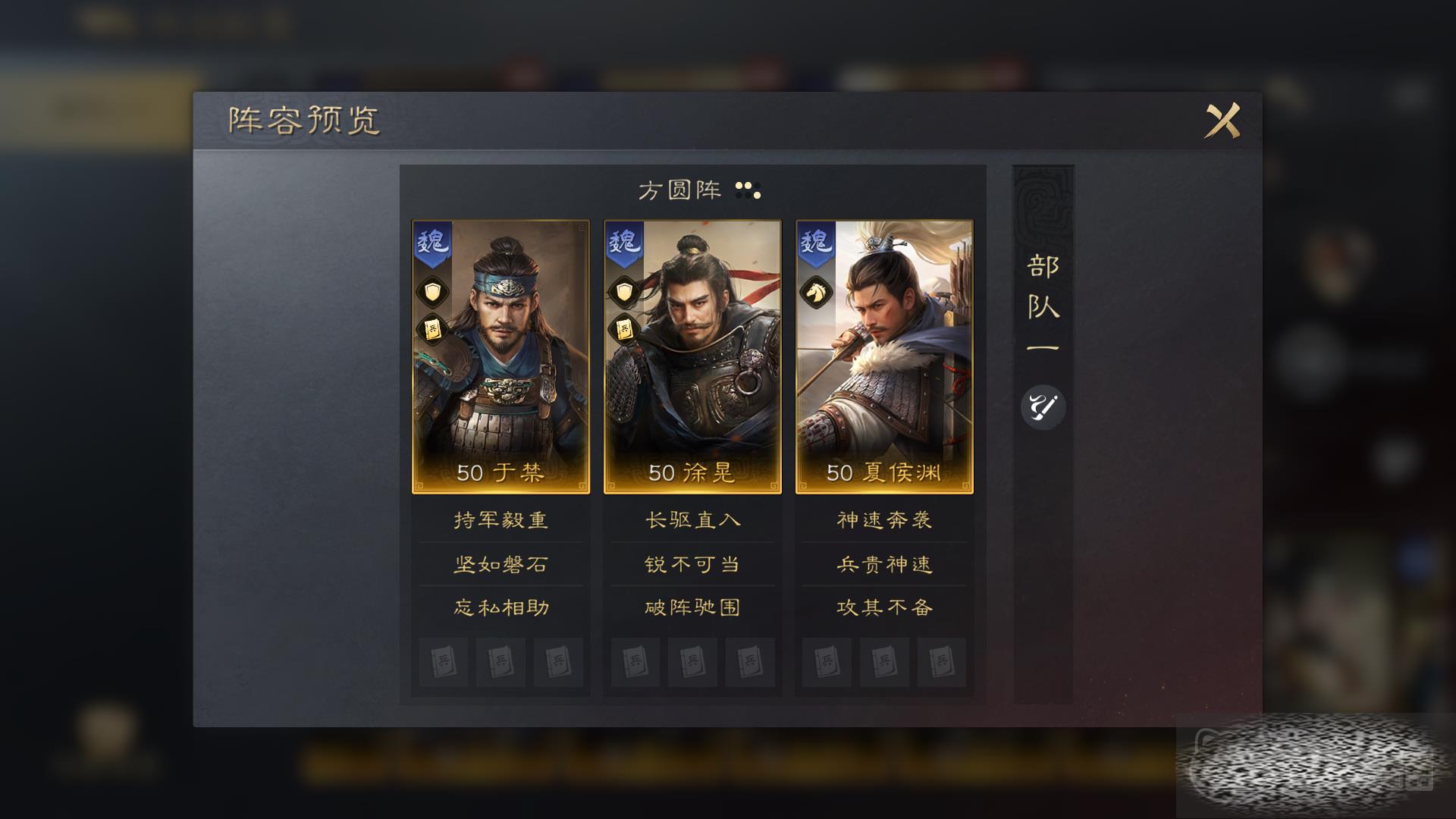Click the cavalry horse icon on 夏侯渊 card

coord(816,293)
